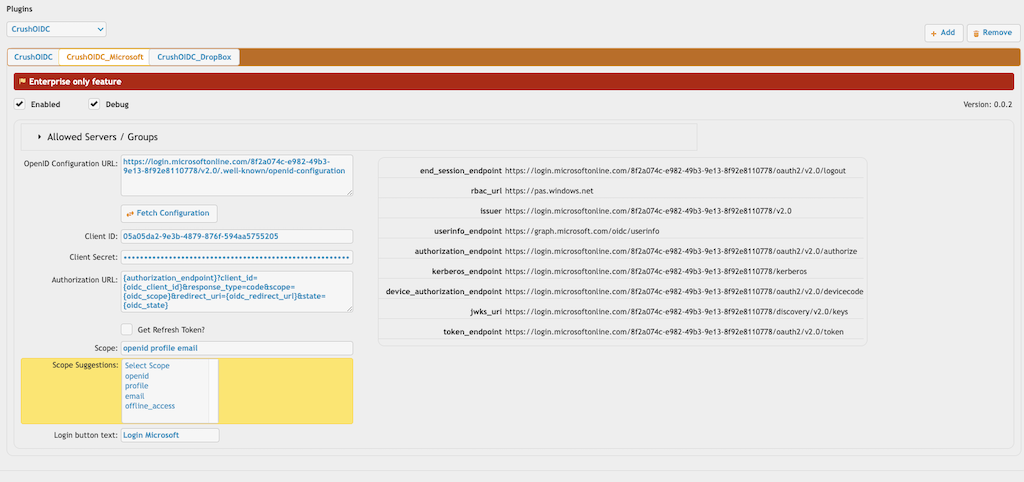Click the jwks_uri key label

coord(484,312)
